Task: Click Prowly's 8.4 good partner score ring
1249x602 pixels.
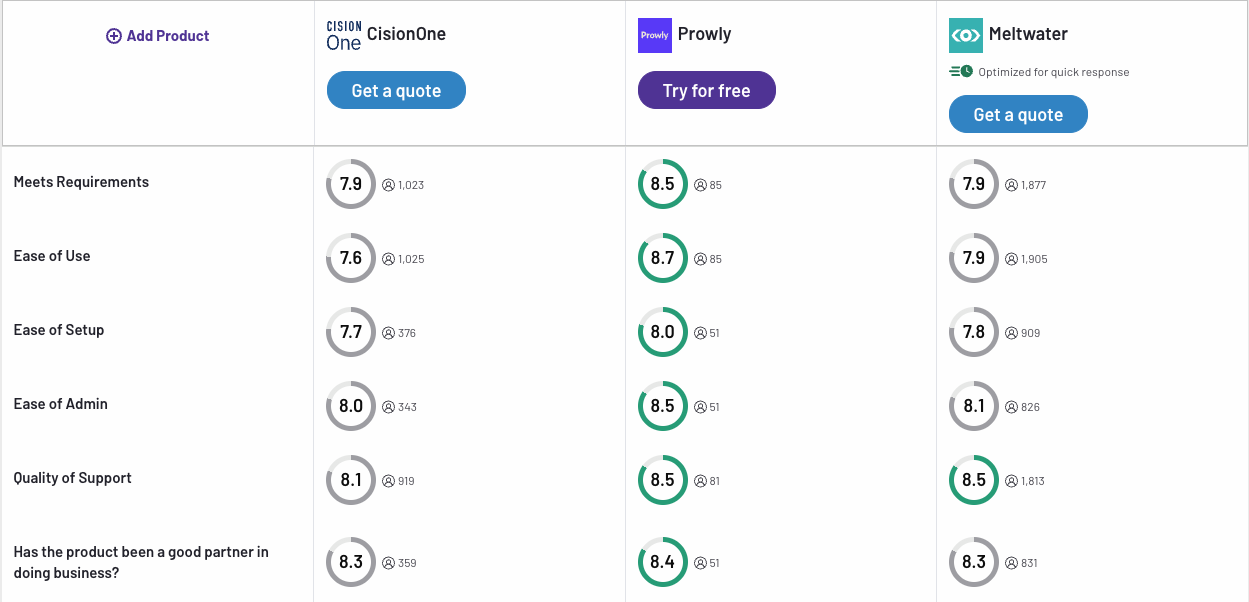Action: click(663, 562)
